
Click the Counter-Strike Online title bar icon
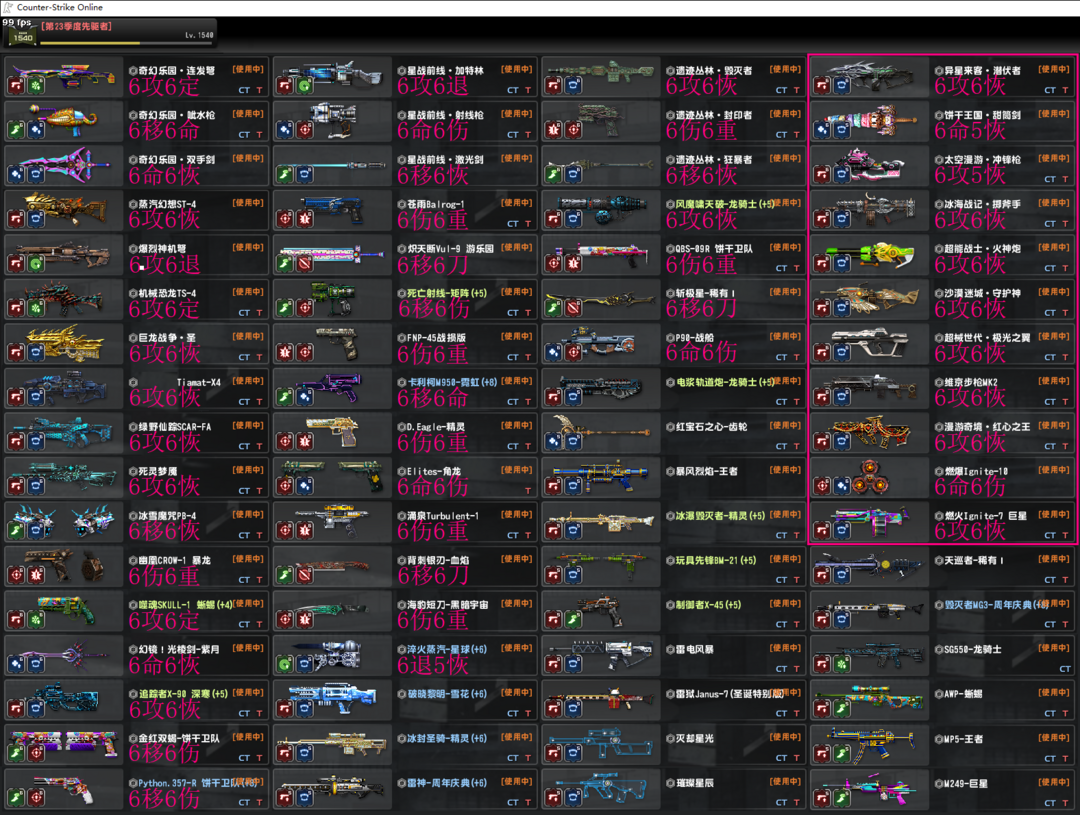pos(8,7)
